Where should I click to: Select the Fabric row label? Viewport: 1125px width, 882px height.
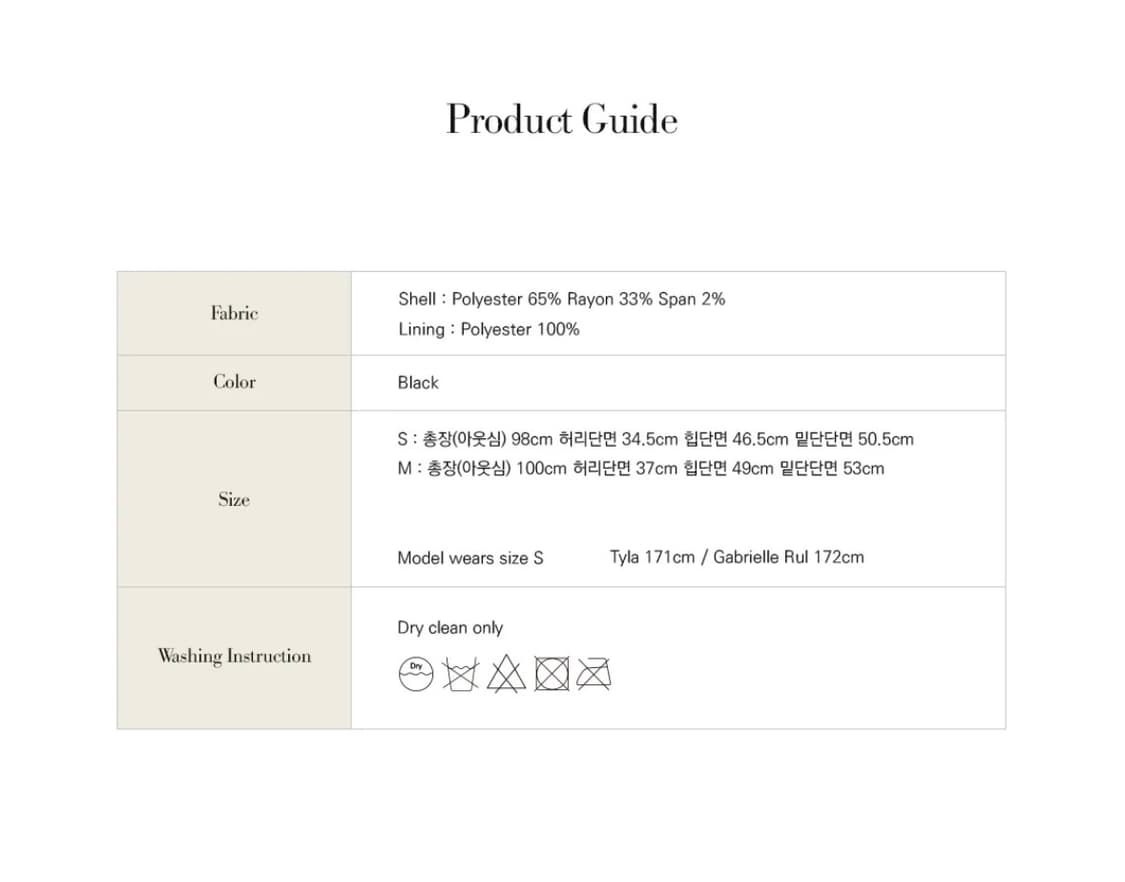point(234,313)
